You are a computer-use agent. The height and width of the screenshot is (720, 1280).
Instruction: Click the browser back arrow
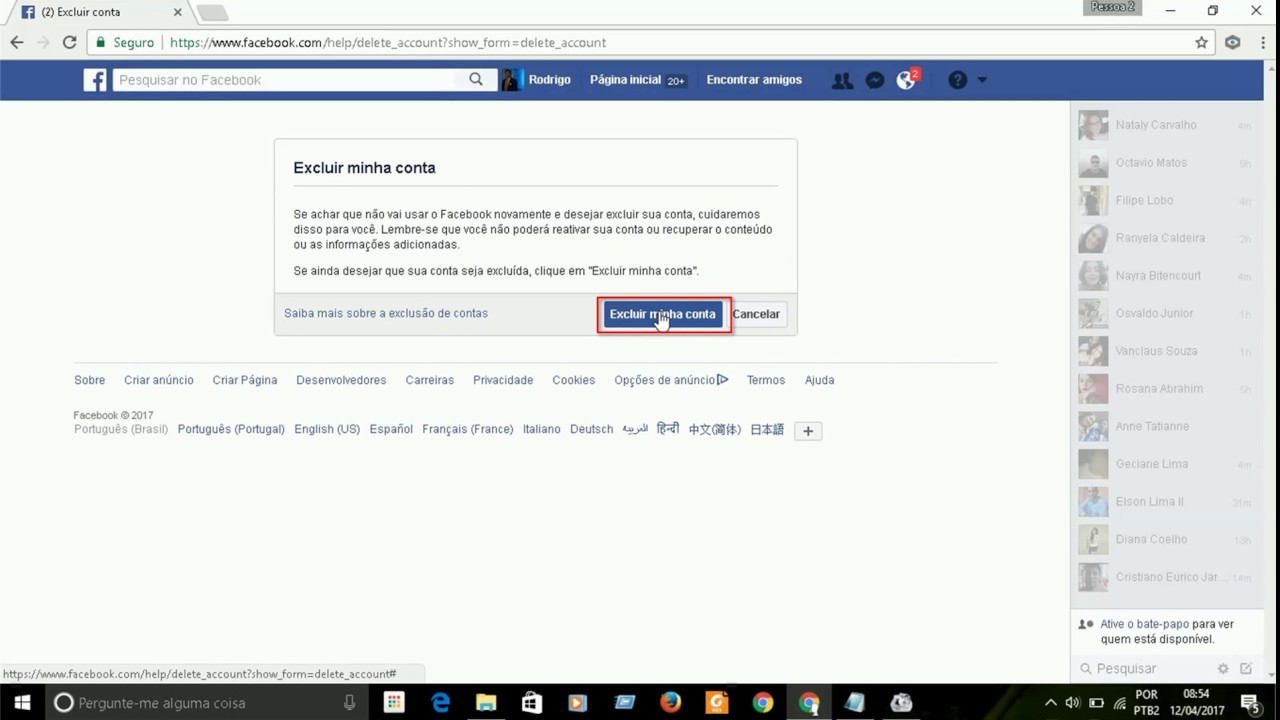click(16, 43)
